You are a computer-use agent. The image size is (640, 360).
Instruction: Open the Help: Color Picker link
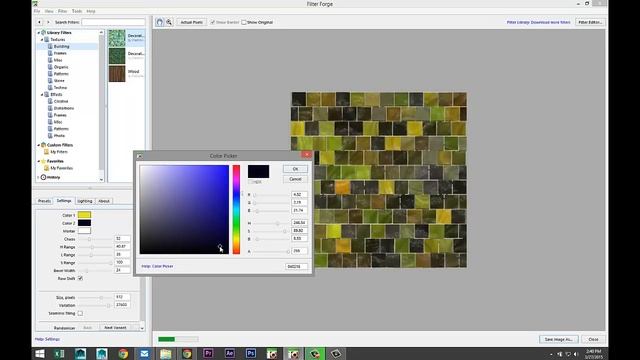click(158, 266)
